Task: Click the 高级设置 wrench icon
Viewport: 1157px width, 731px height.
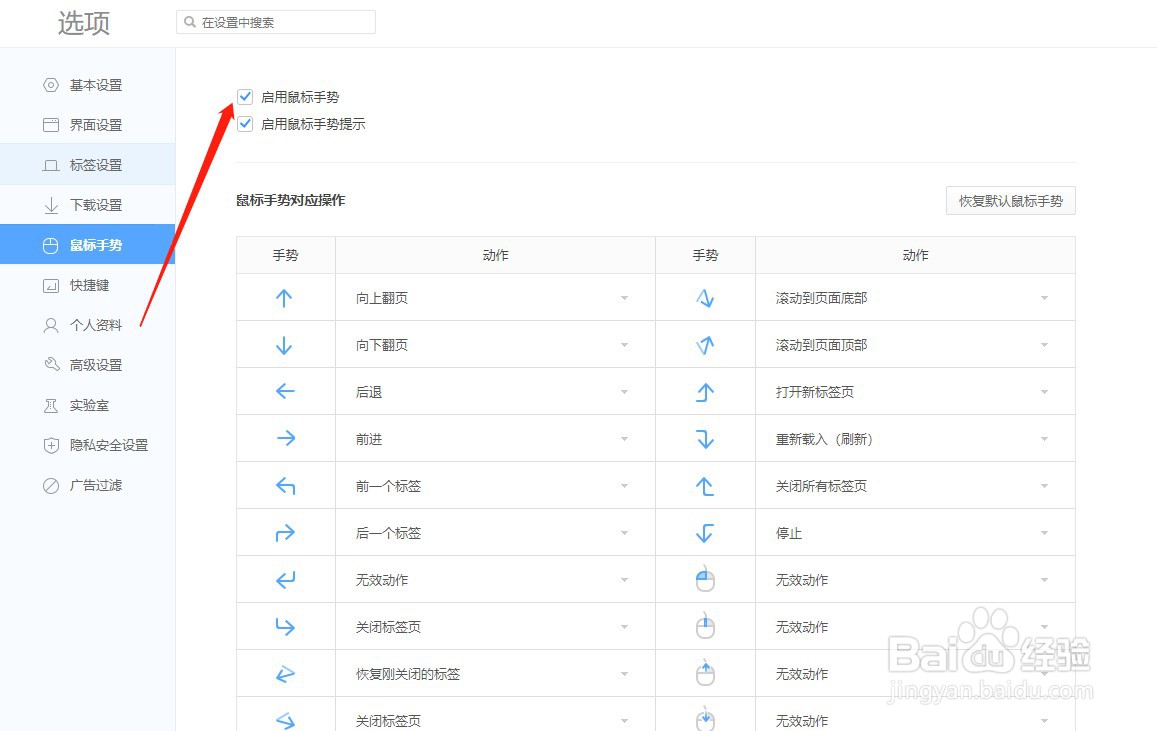Action: pyautogui.click(x=51, y=364)
